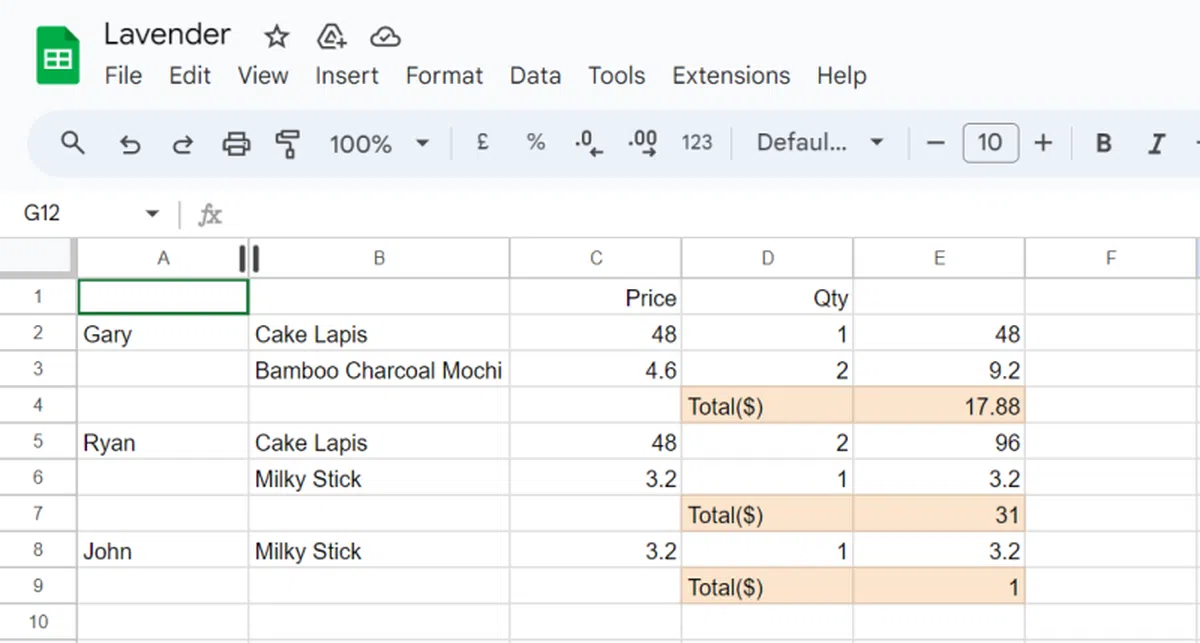
Task: Open the search the menus magnifier
Action: pyautogui.click(x=72, y=143)
